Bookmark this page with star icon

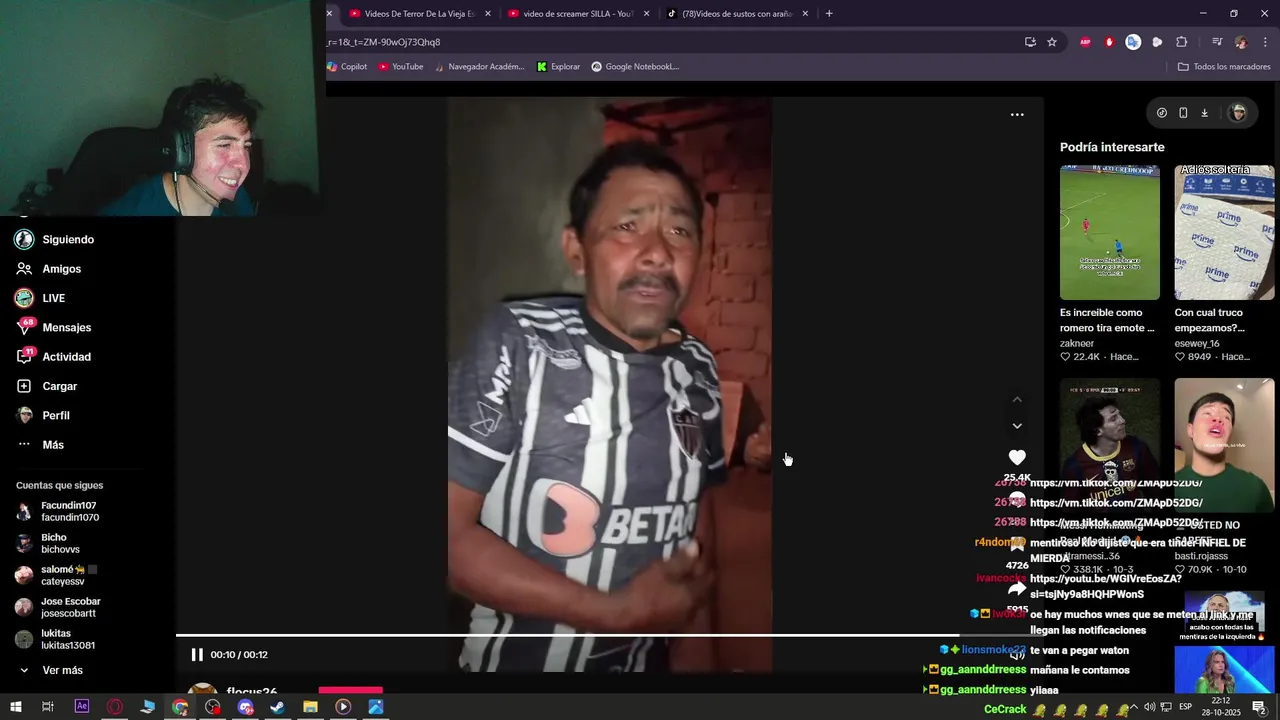point(1052,42)
